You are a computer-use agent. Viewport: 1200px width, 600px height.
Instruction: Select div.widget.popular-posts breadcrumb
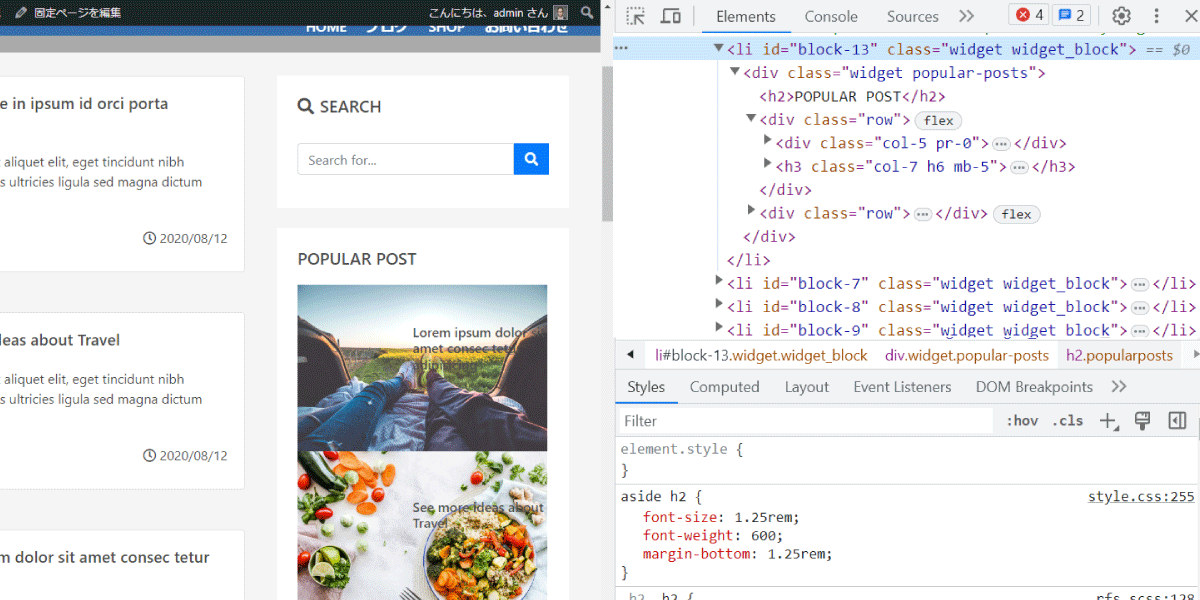(967, 355)
